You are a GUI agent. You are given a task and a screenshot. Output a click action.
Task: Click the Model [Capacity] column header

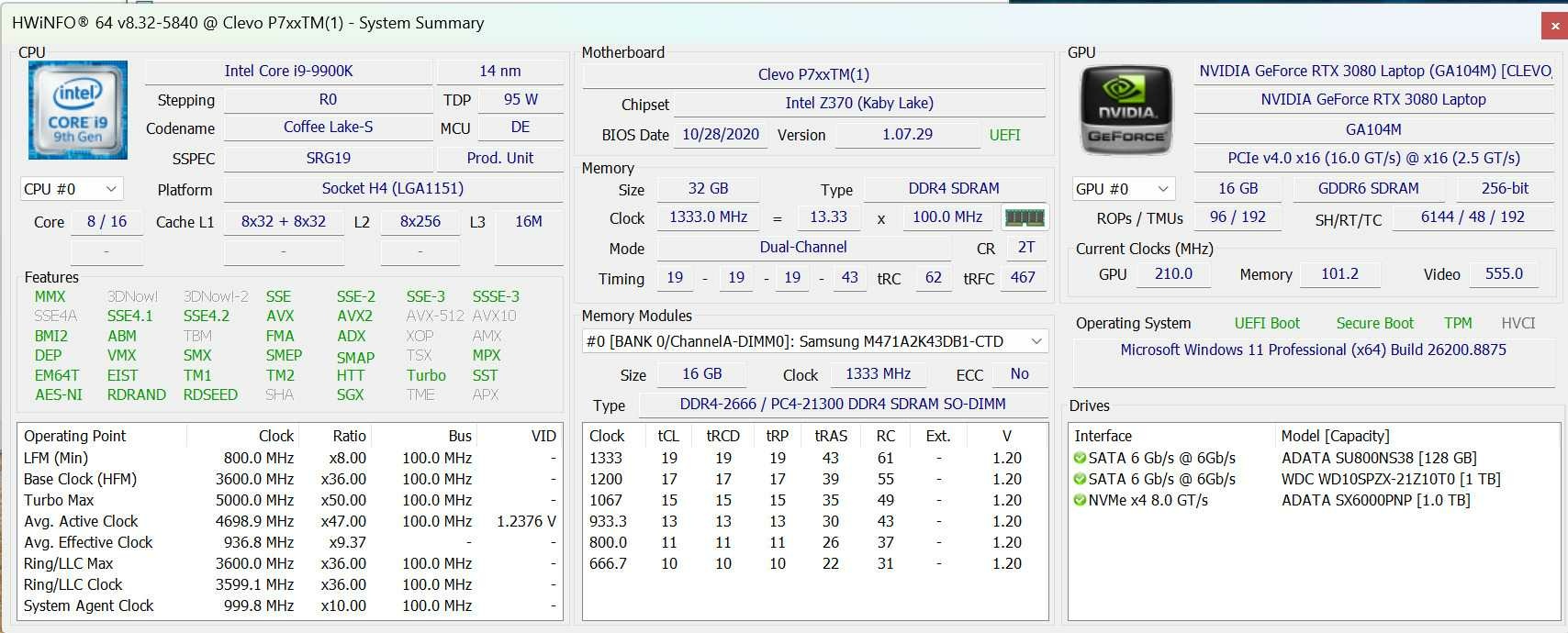tap(1335, 436)
